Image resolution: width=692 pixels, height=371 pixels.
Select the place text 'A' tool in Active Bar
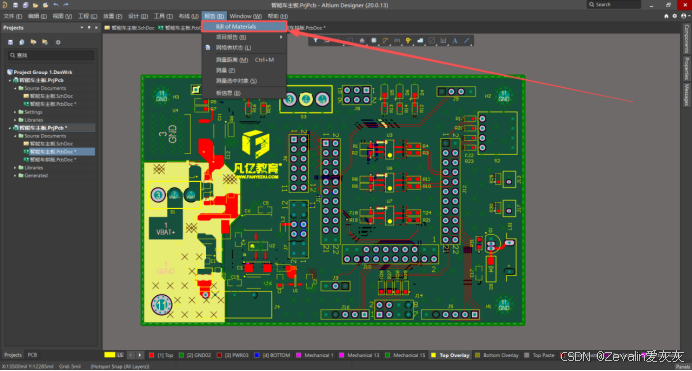pyautogui.click(x=455, y=41)
